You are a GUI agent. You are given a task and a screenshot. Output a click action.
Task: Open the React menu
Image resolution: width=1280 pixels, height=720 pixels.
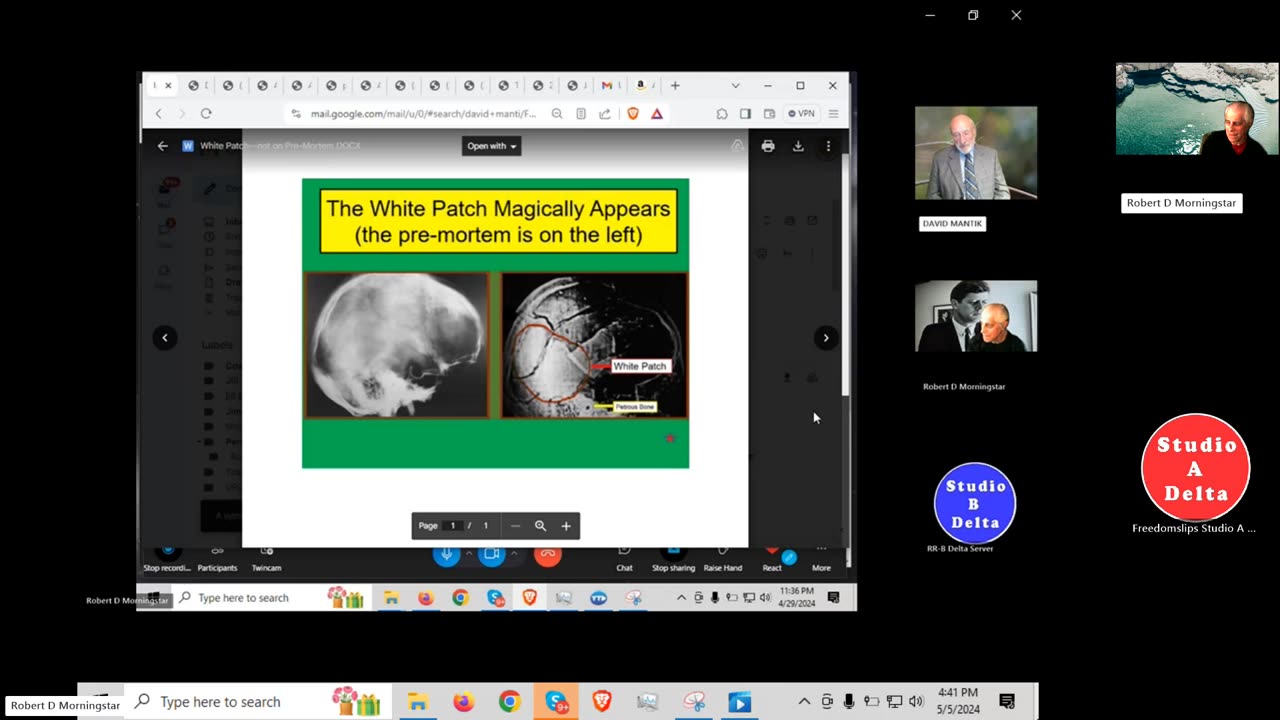coord(772,558)
